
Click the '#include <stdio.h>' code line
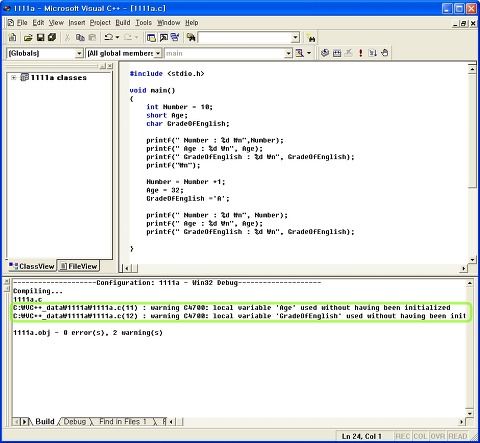167,74
